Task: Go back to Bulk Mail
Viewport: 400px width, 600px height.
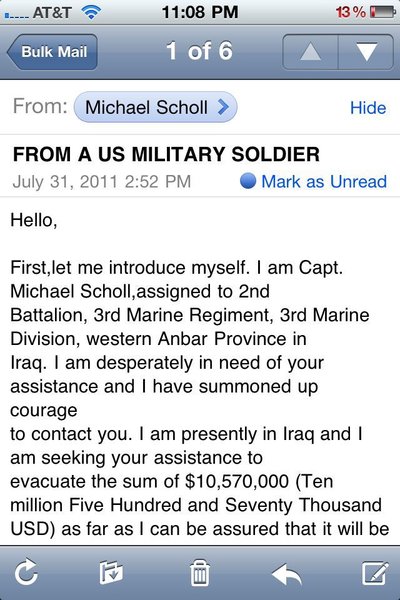Action: pos(52,52)
